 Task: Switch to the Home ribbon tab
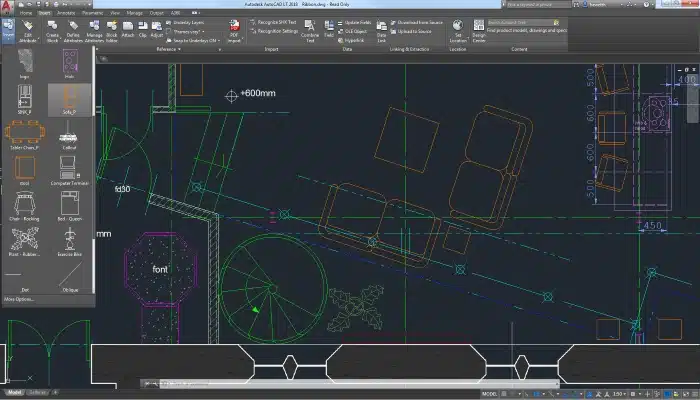coord(26,13)
